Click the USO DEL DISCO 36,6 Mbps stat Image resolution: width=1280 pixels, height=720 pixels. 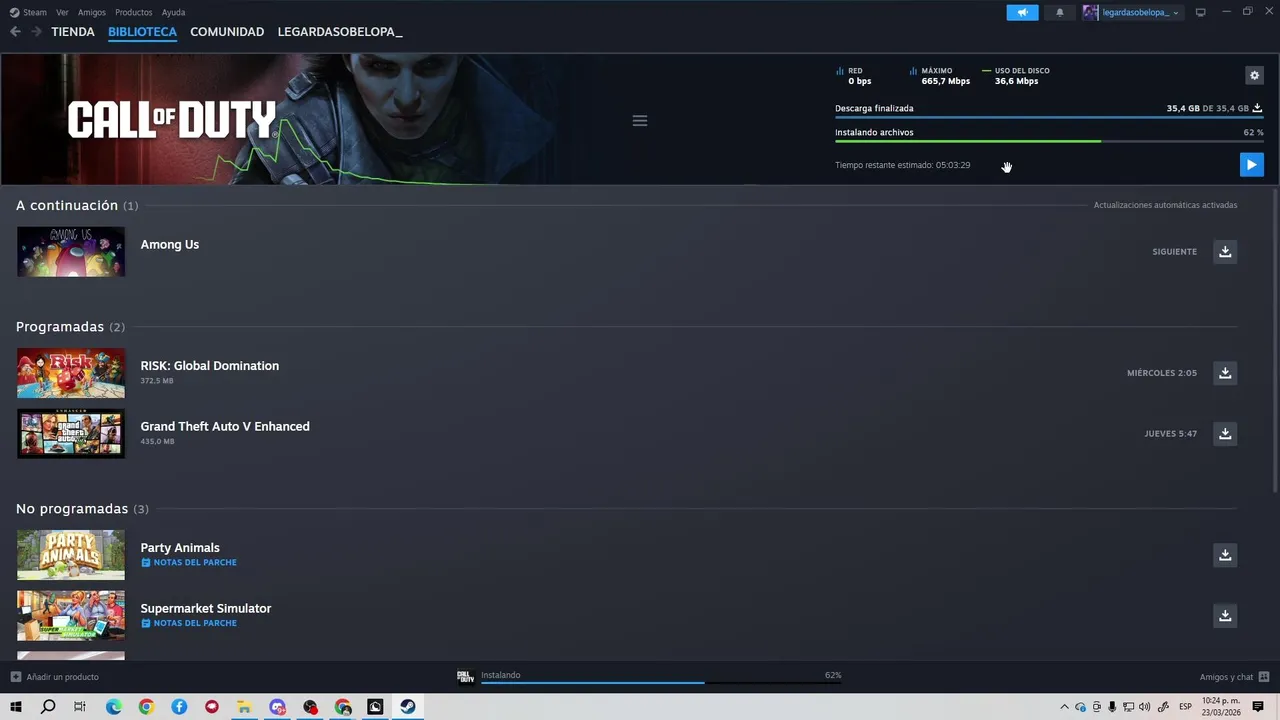point(1016,76)
